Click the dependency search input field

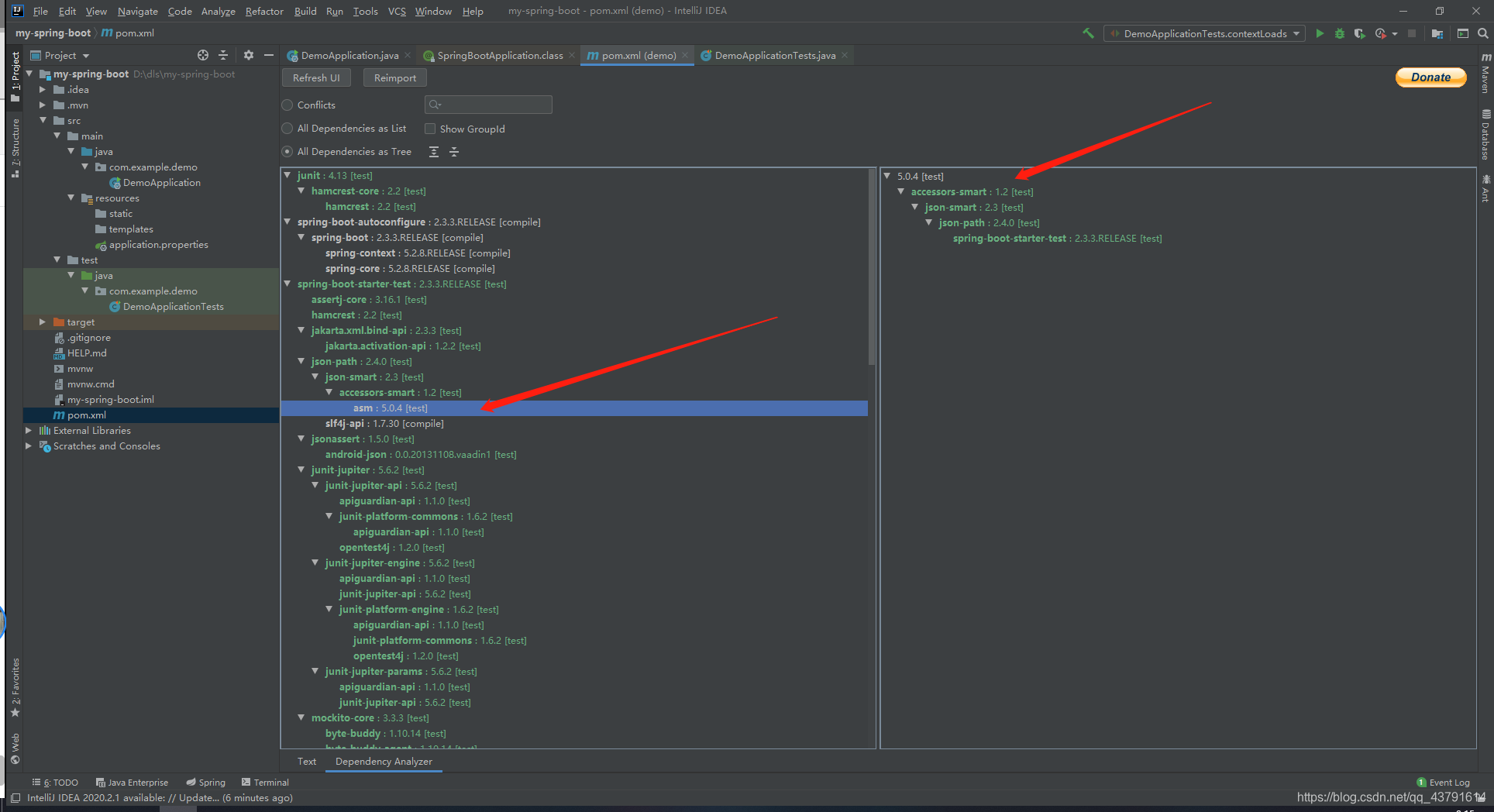tap(488, 105)
